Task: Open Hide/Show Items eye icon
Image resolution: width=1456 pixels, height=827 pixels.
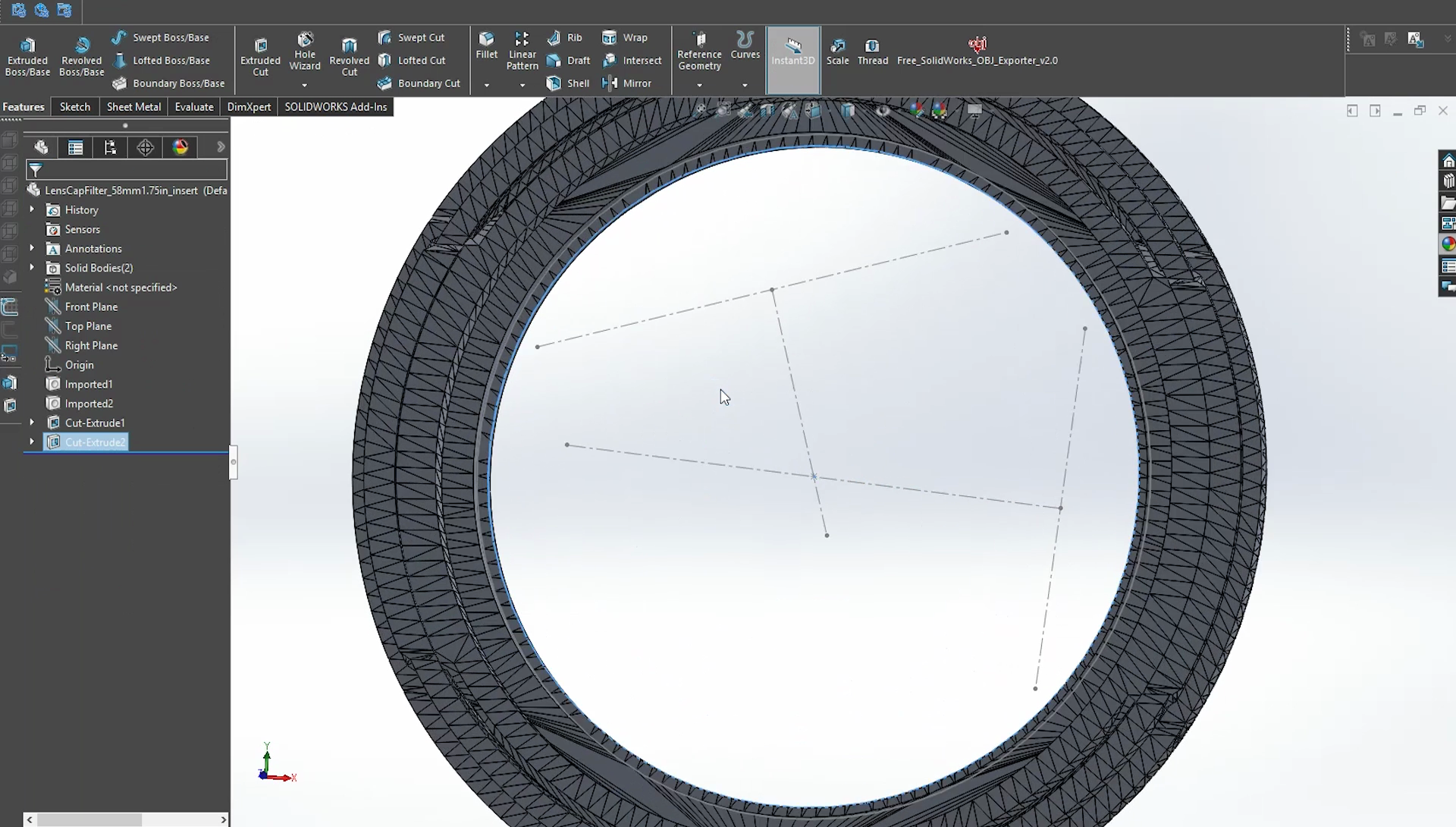Action: (x=883, y=111)
